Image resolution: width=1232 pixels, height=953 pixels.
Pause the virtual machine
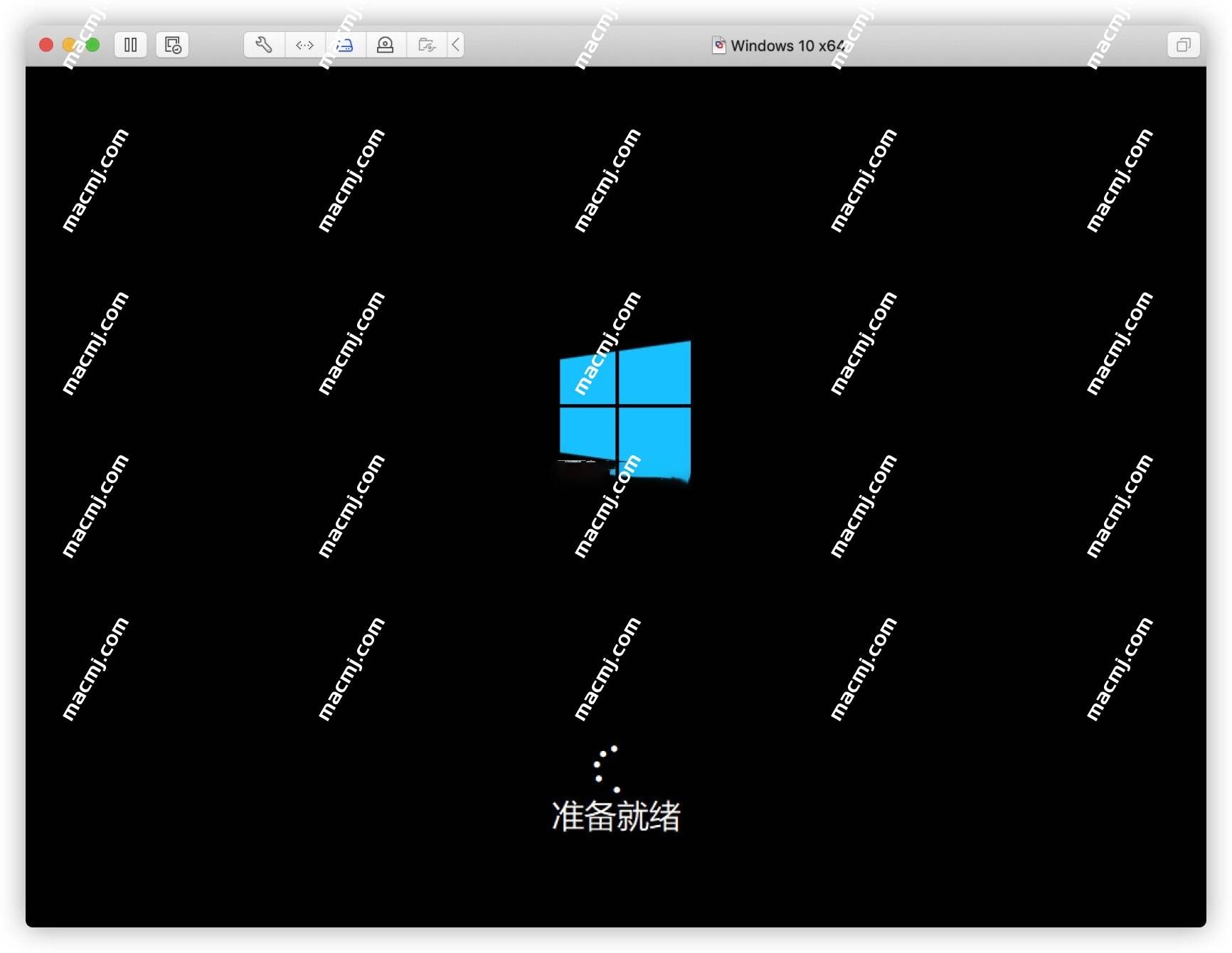tap(130, 45)
